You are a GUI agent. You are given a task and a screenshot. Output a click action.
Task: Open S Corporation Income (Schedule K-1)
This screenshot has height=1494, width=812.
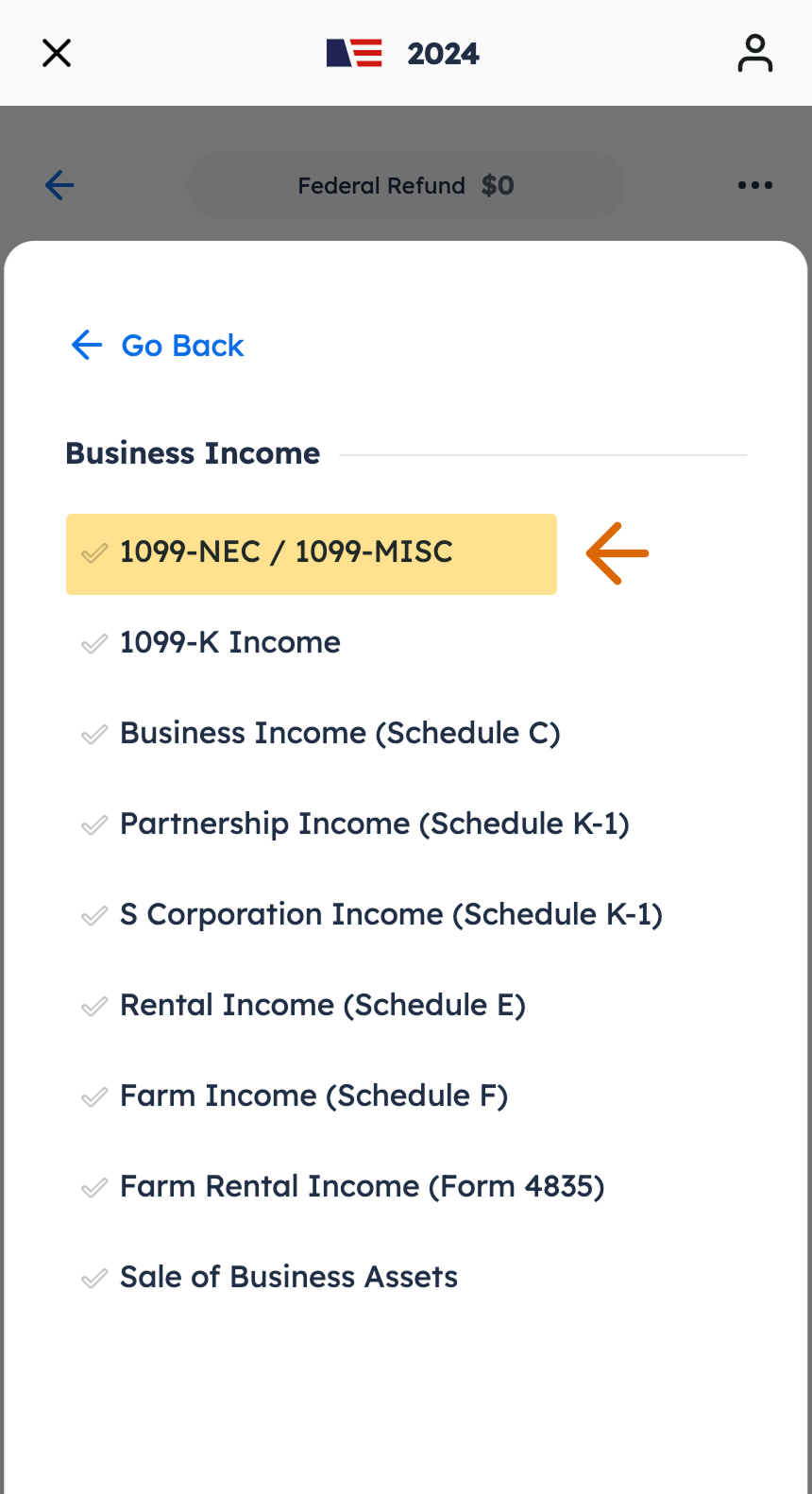[391, 914]
